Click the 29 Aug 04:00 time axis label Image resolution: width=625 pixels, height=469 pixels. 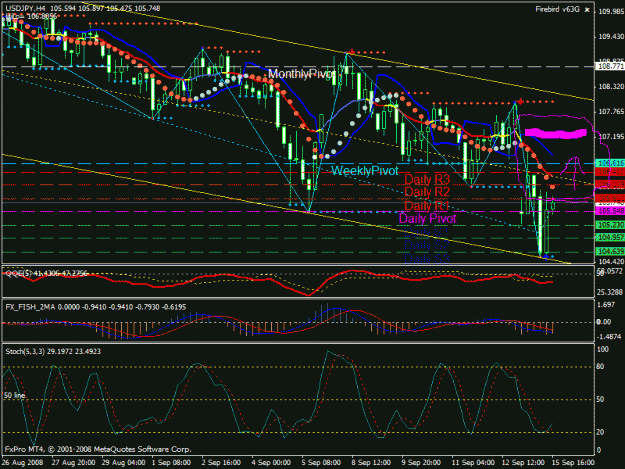[123, 463]
